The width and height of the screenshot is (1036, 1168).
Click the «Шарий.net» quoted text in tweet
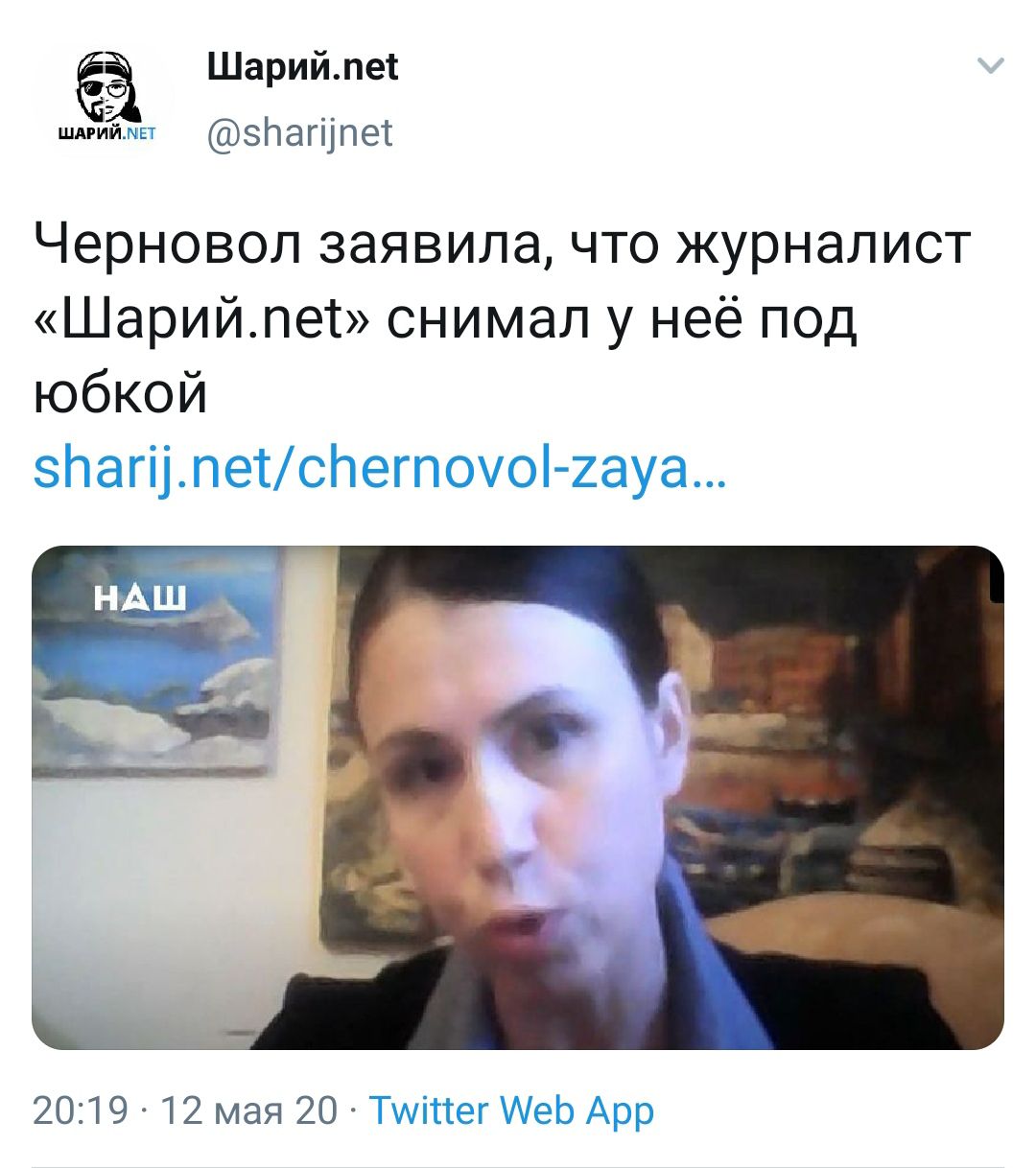200,319
